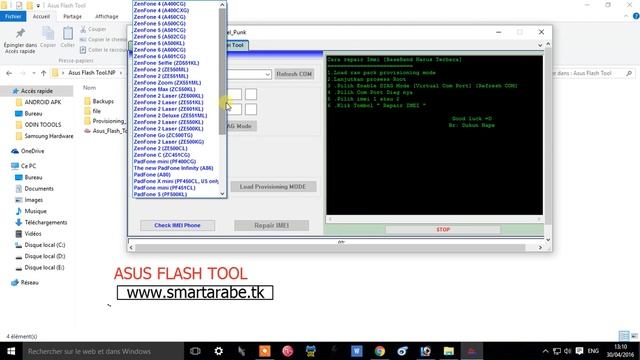Click model list scroll-up arrow
The image size is (640, 360).
coord(222,4)
